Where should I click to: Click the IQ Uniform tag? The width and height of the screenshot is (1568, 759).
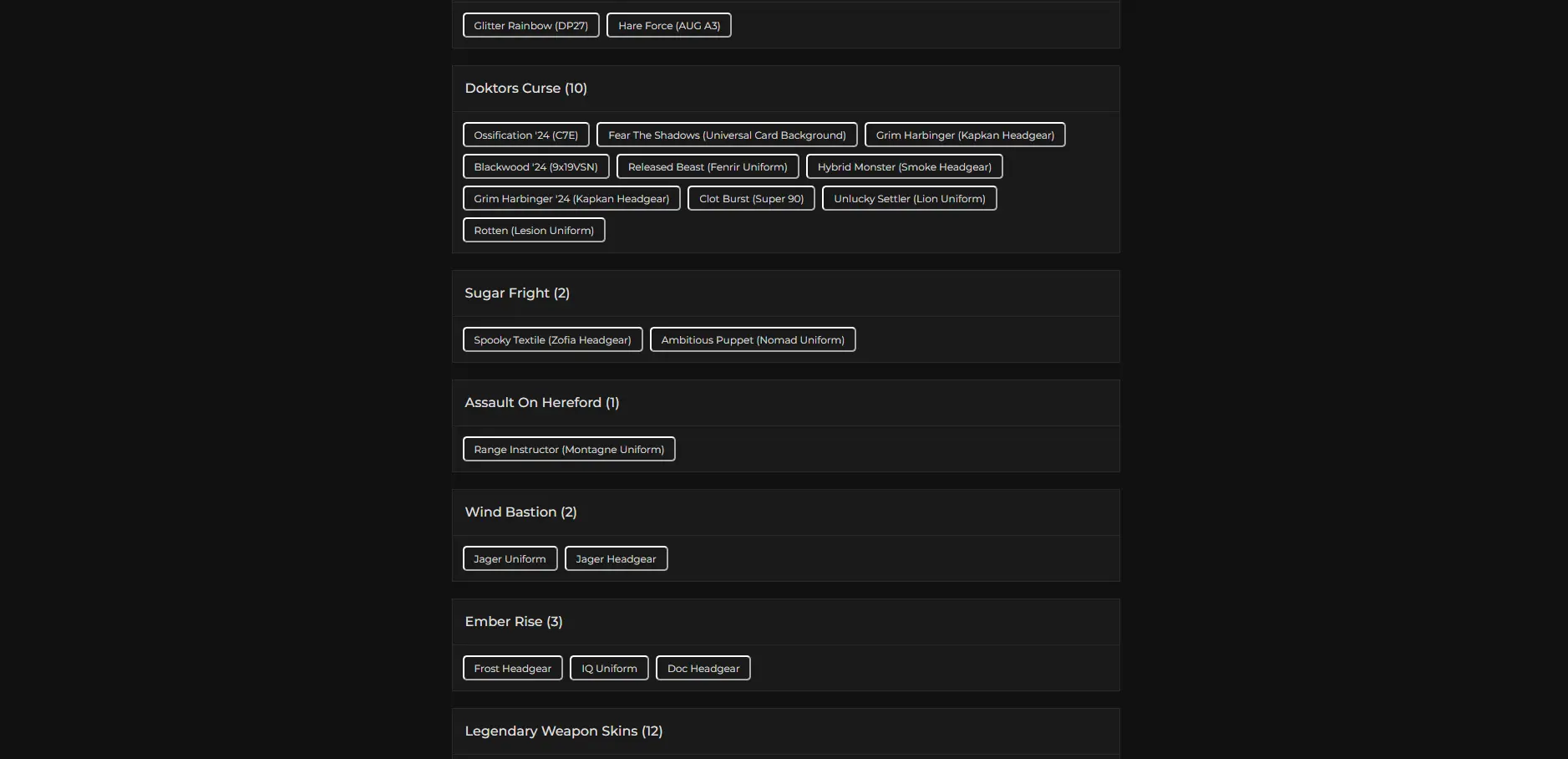[x=609, y=669]
